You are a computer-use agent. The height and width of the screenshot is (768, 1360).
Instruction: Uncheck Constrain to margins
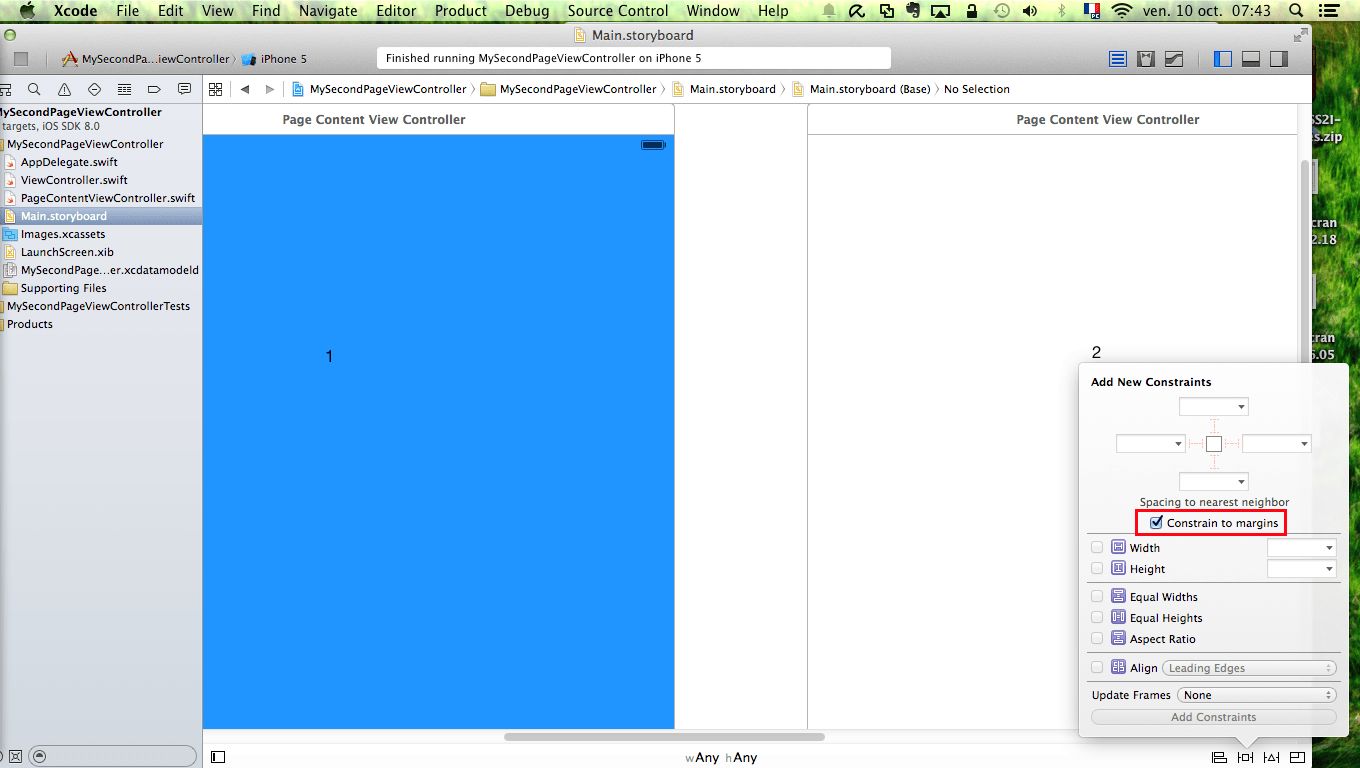[x=1157, y=521]
